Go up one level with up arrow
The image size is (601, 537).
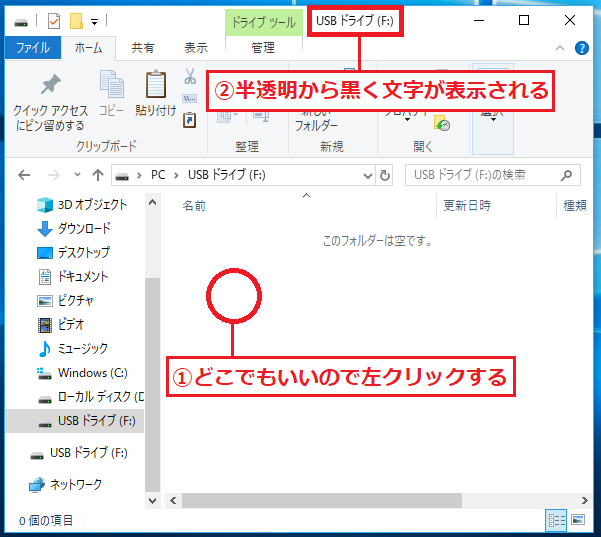pyautogui.click(x=98, y=175)
